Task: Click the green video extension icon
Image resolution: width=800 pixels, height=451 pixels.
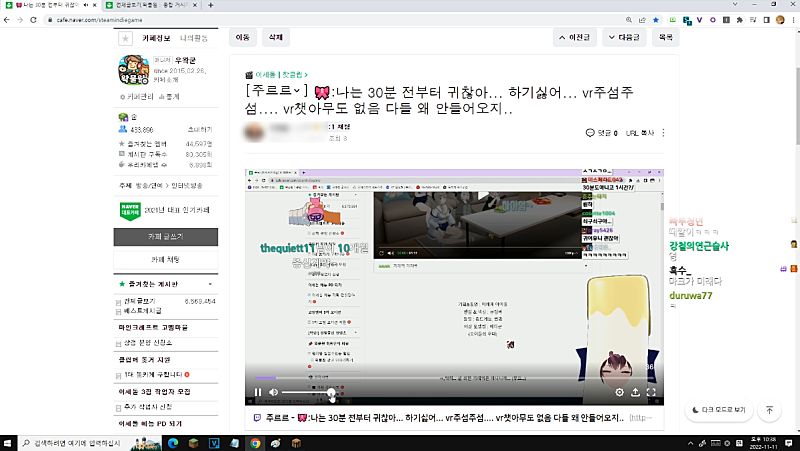Action: coord(673,20)
